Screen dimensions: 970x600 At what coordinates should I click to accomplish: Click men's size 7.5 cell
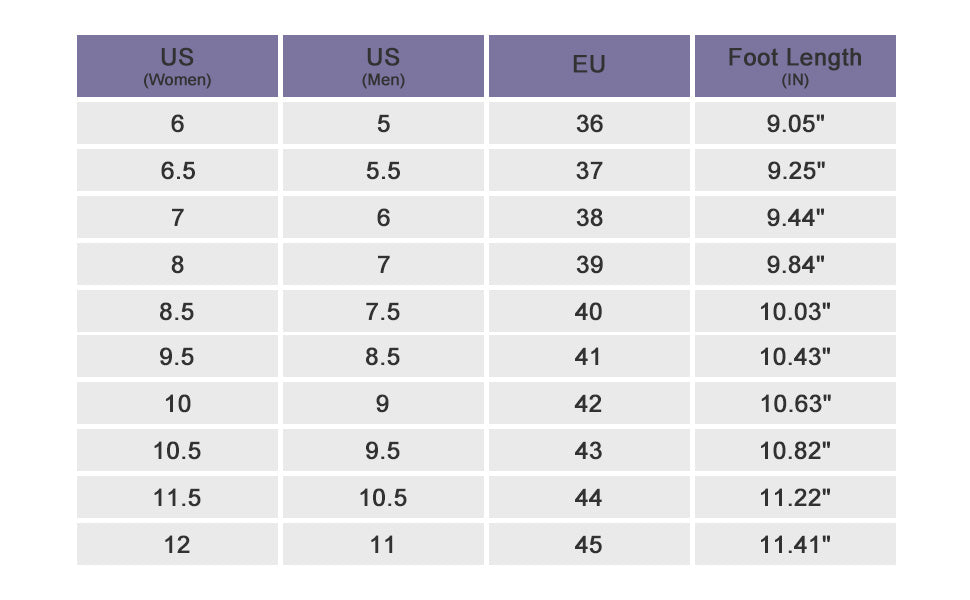(383, 311)
